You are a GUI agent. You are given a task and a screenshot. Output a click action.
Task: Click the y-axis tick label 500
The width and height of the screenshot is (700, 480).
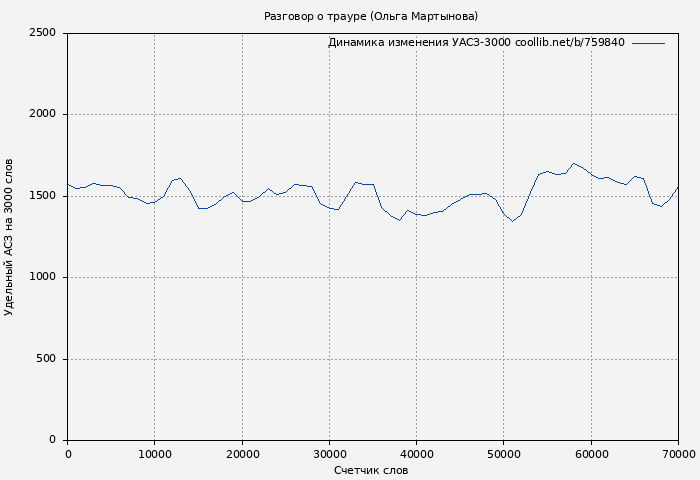click(x=46, y=359)
